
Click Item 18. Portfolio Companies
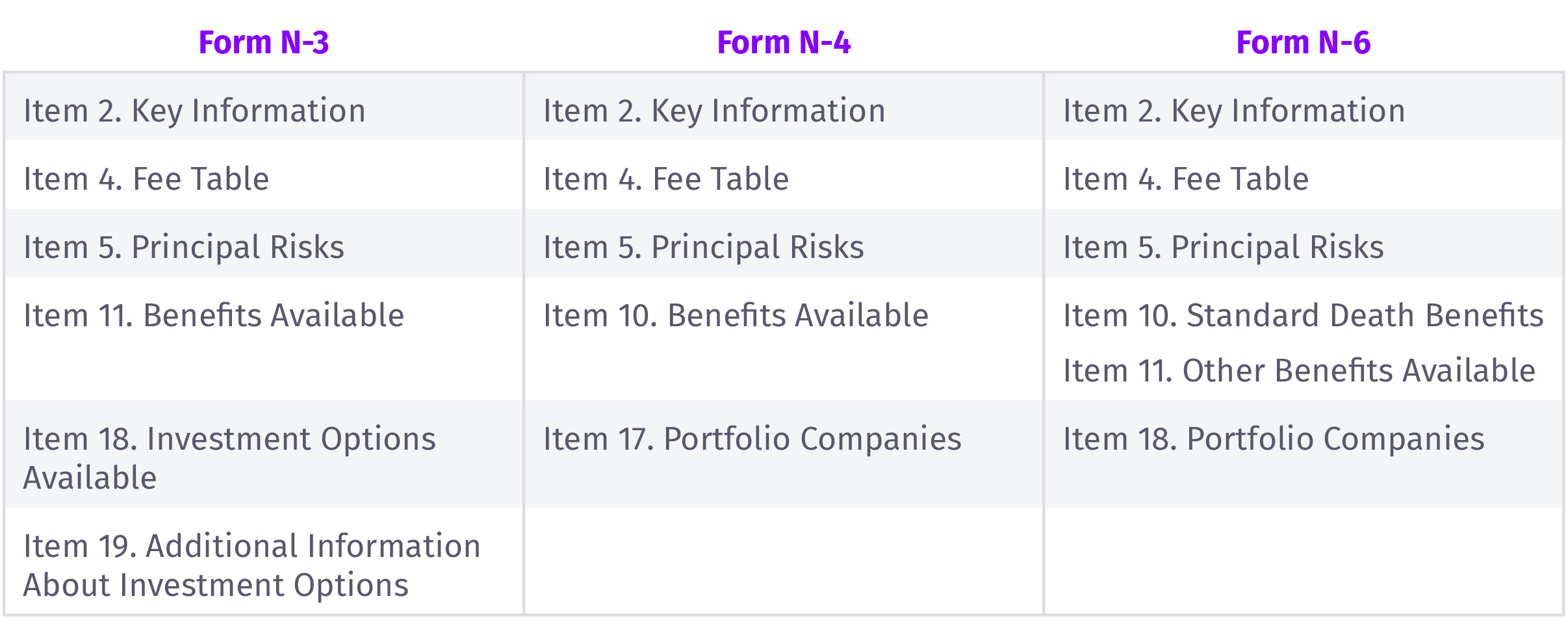tap(1274, 439)
